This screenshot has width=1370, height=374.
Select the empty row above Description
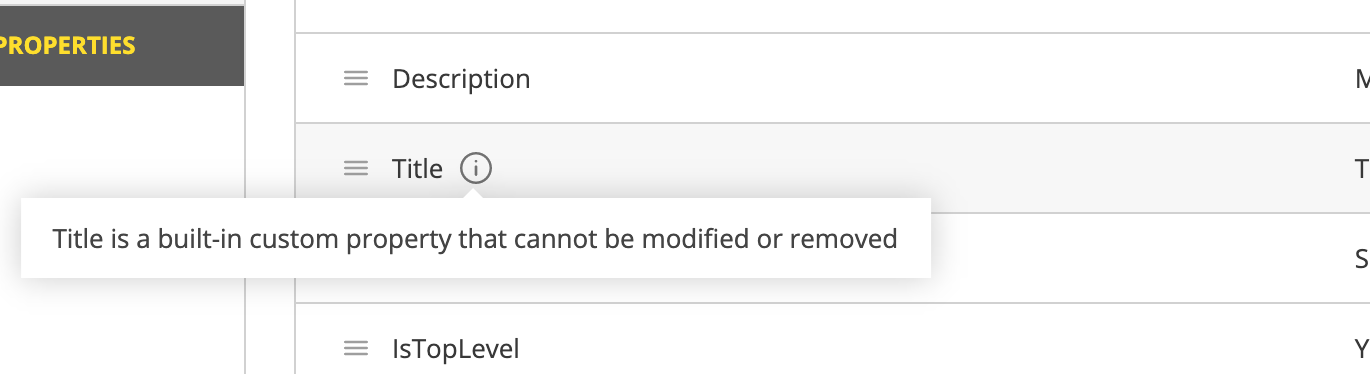coord(832,16)
